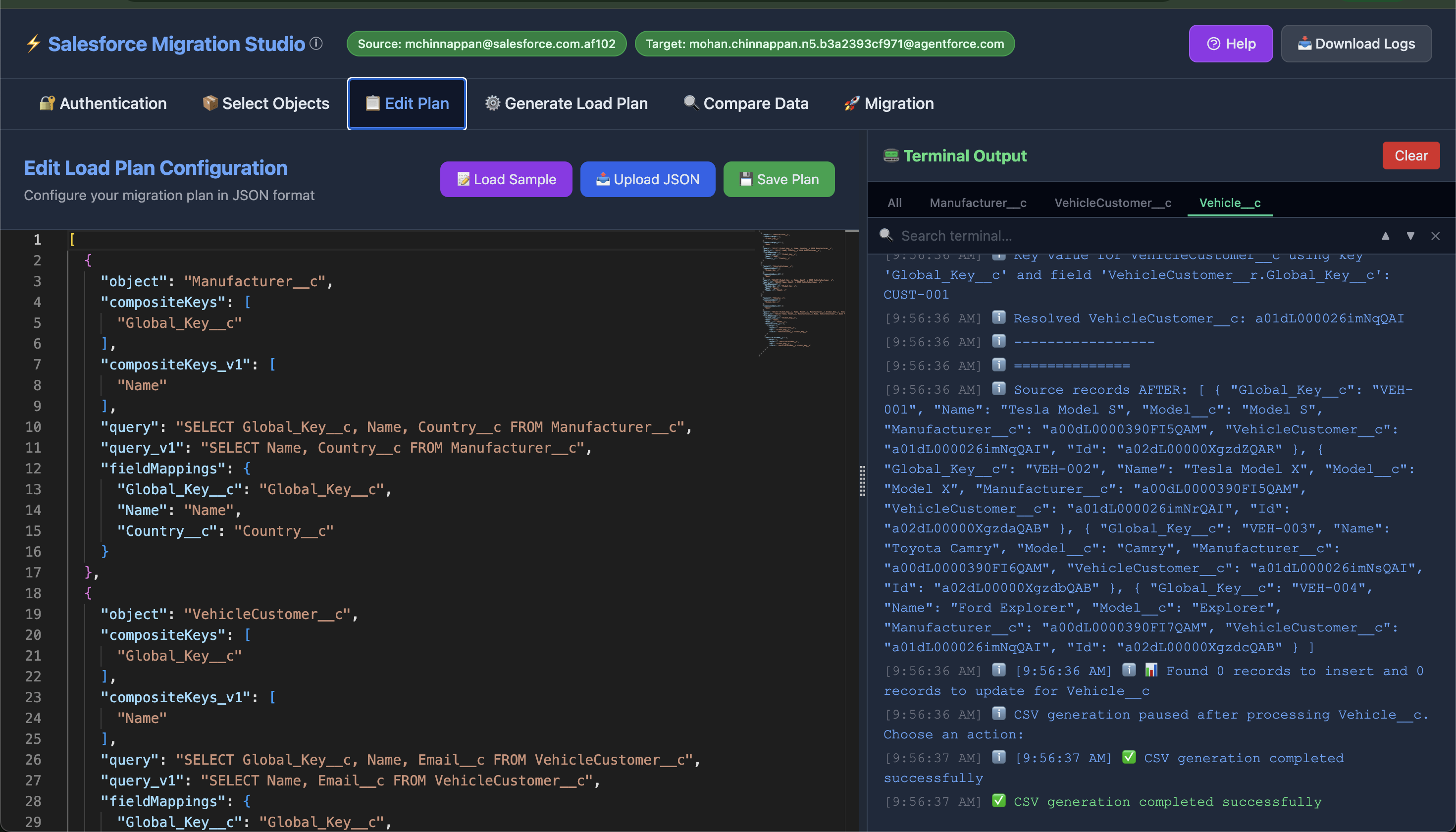Click the Source org connection badge

[486, 44]
